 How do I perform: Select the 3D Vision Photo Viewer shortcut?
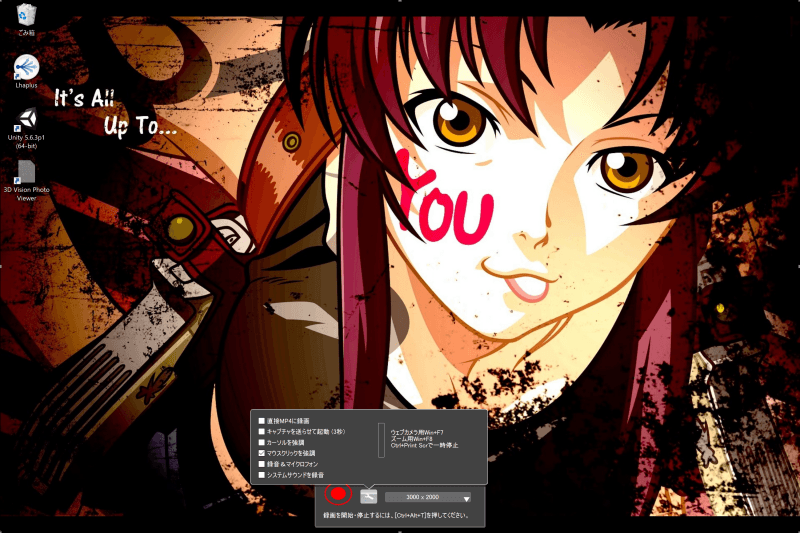click(26, 180)
